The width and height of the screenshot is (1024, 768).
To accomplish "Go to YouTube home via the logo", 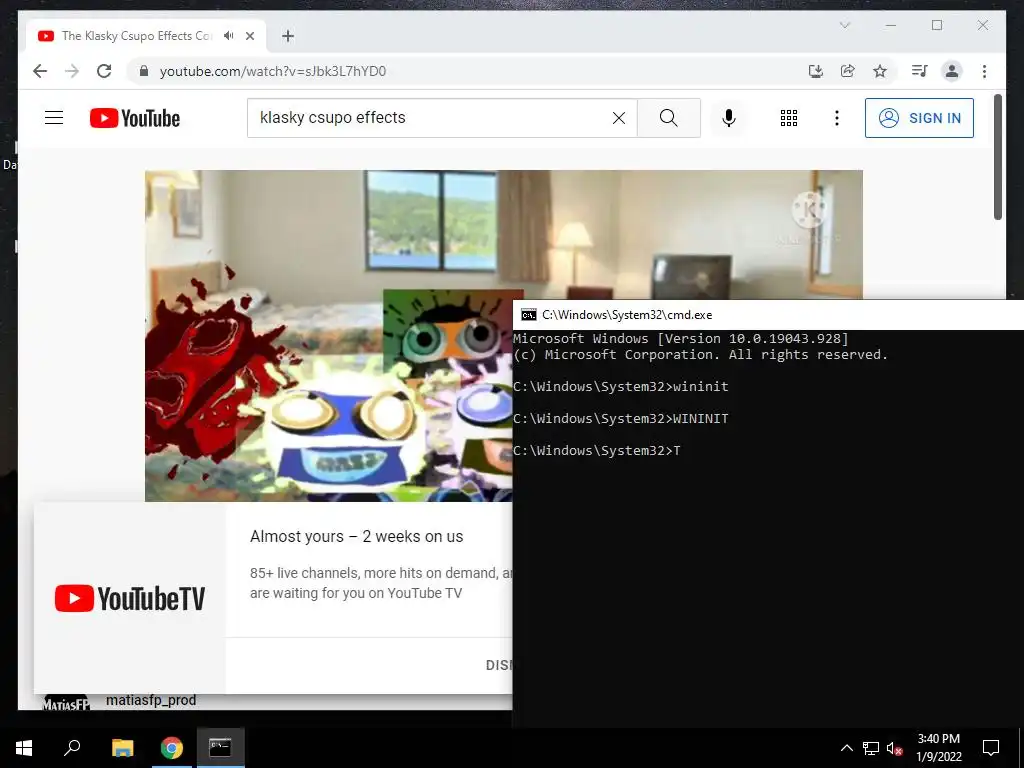I will pyautogui.click(x=135, y=118).
